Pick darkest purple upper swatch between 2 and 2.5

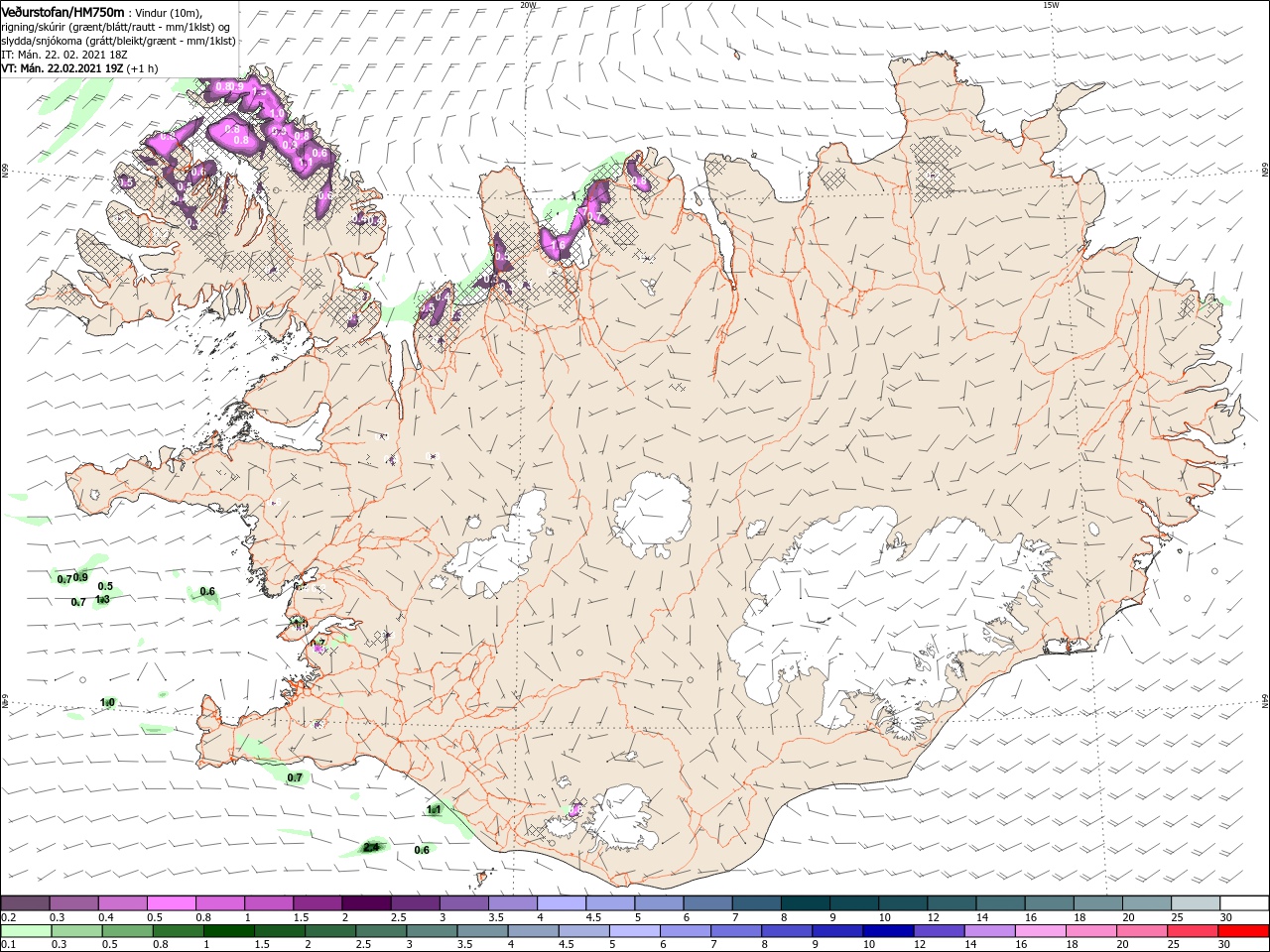click(x=365, y=903)
